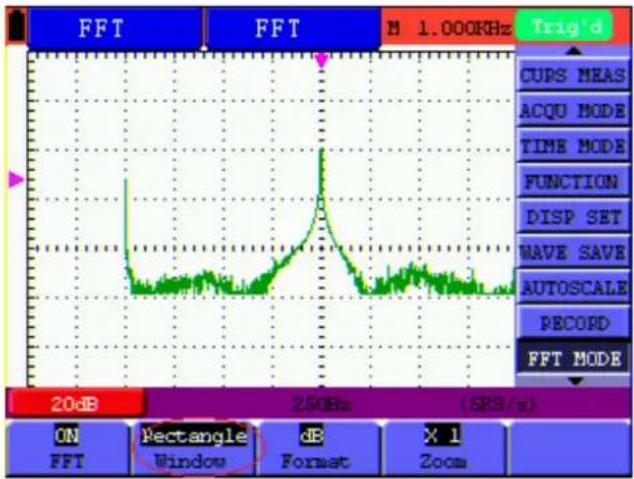Click the Trig'd trigger status indicator
The width and height of the screenshot is (634, 479).
(564, 26)
